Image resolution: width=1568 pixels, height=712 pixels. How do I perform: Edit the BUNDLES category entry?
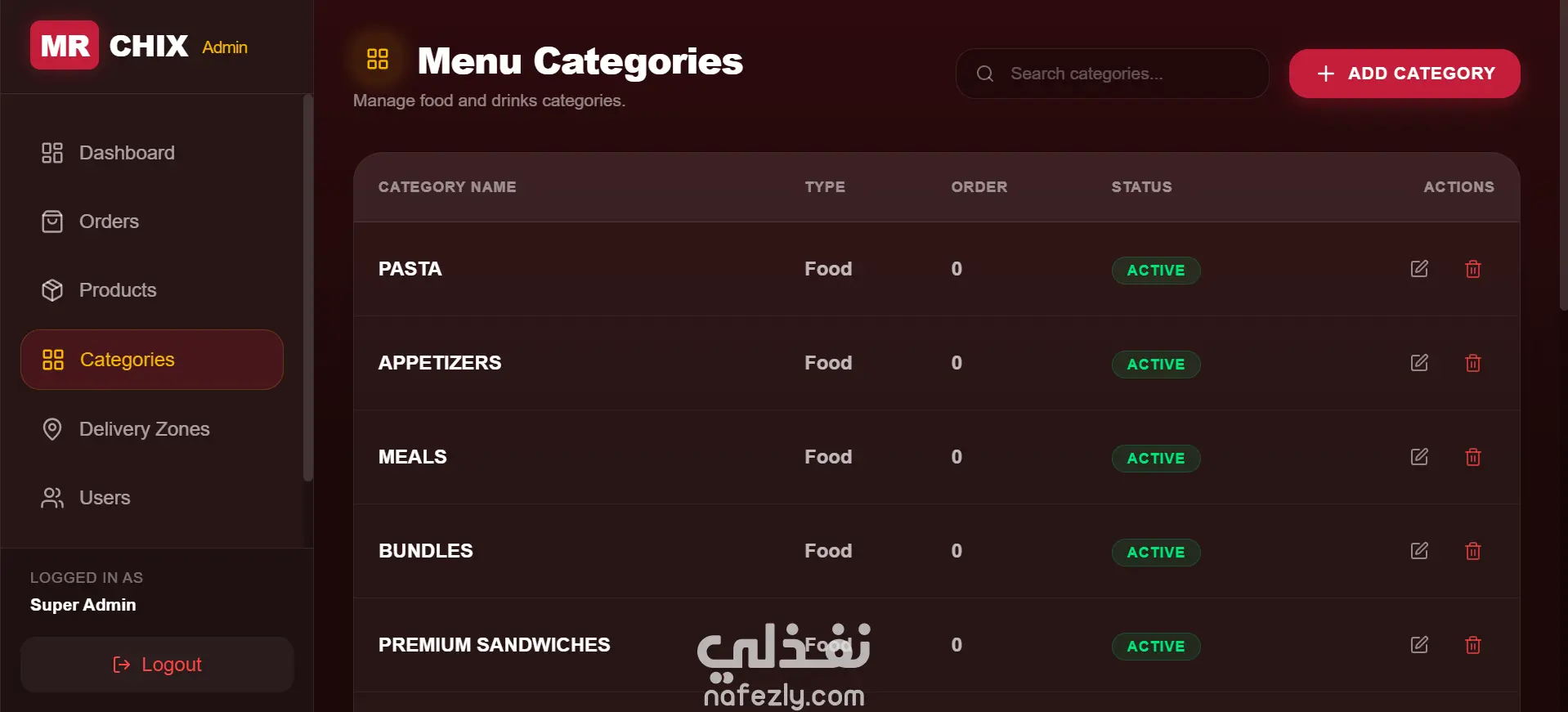1419,551
